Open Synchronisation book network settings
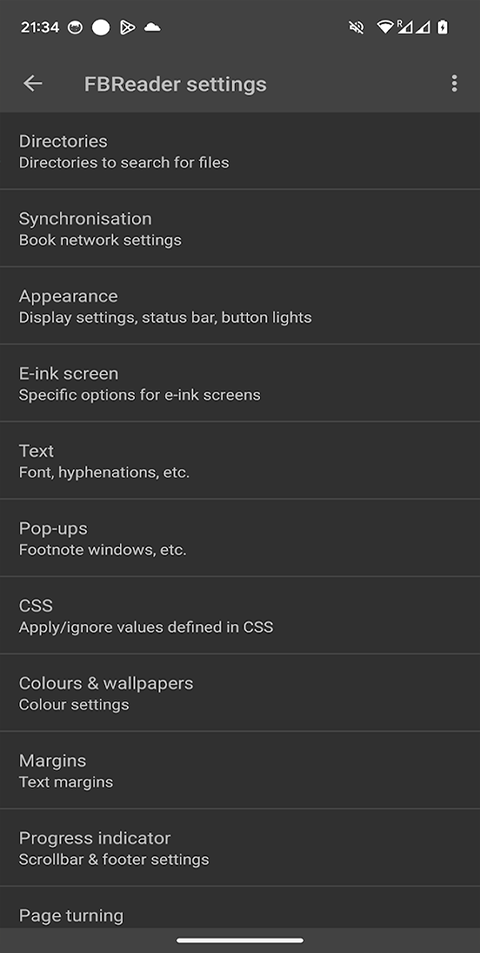This screenshot has width=480, height=953. [x=240, y=228]
